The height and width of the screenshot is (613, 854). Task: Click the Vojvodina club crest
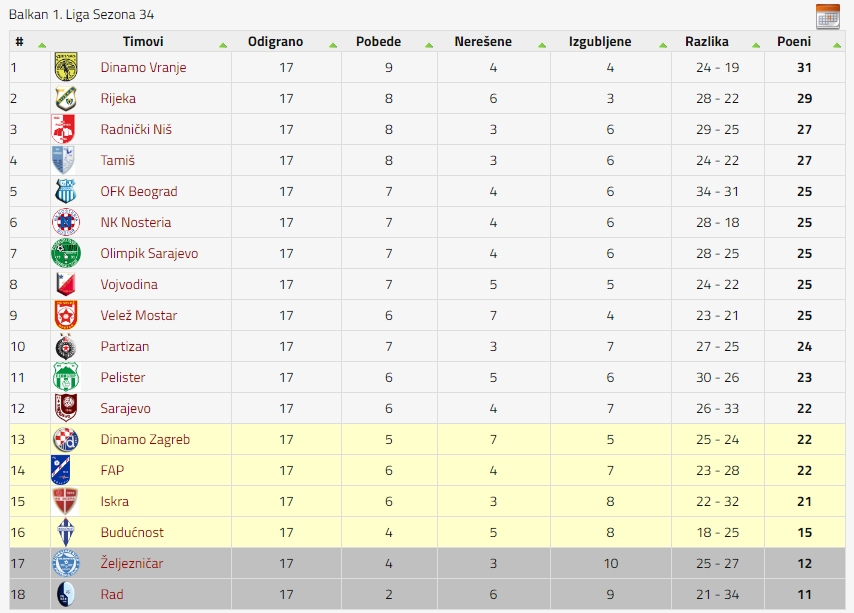66,284
